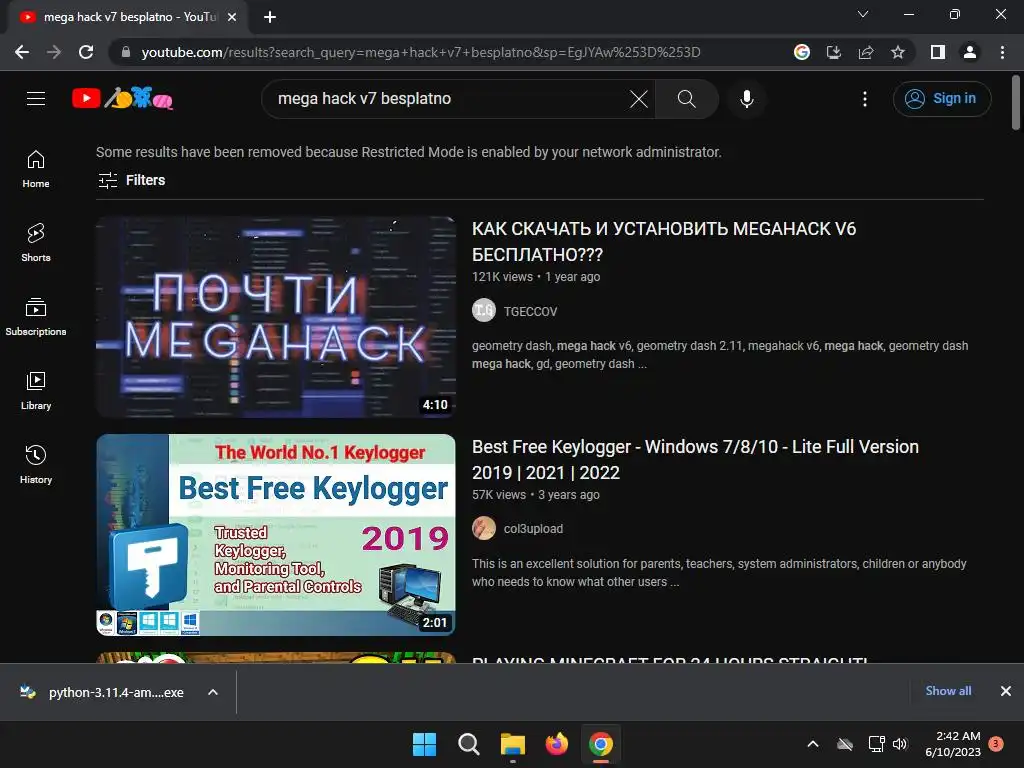Close the YouTube tab
1024x768 pixels.
[x=232, y=18]
